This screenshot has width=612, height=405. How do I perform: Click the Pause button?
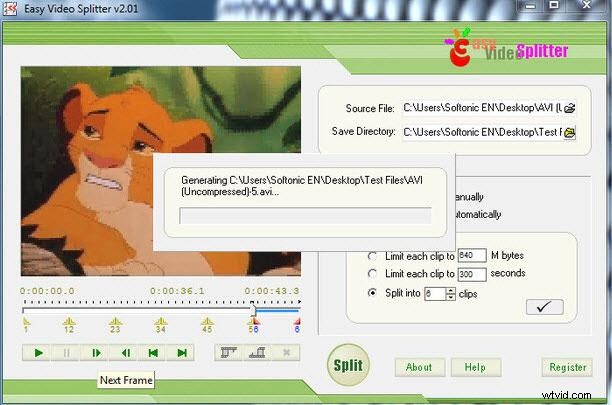click(x=66, y=353)
